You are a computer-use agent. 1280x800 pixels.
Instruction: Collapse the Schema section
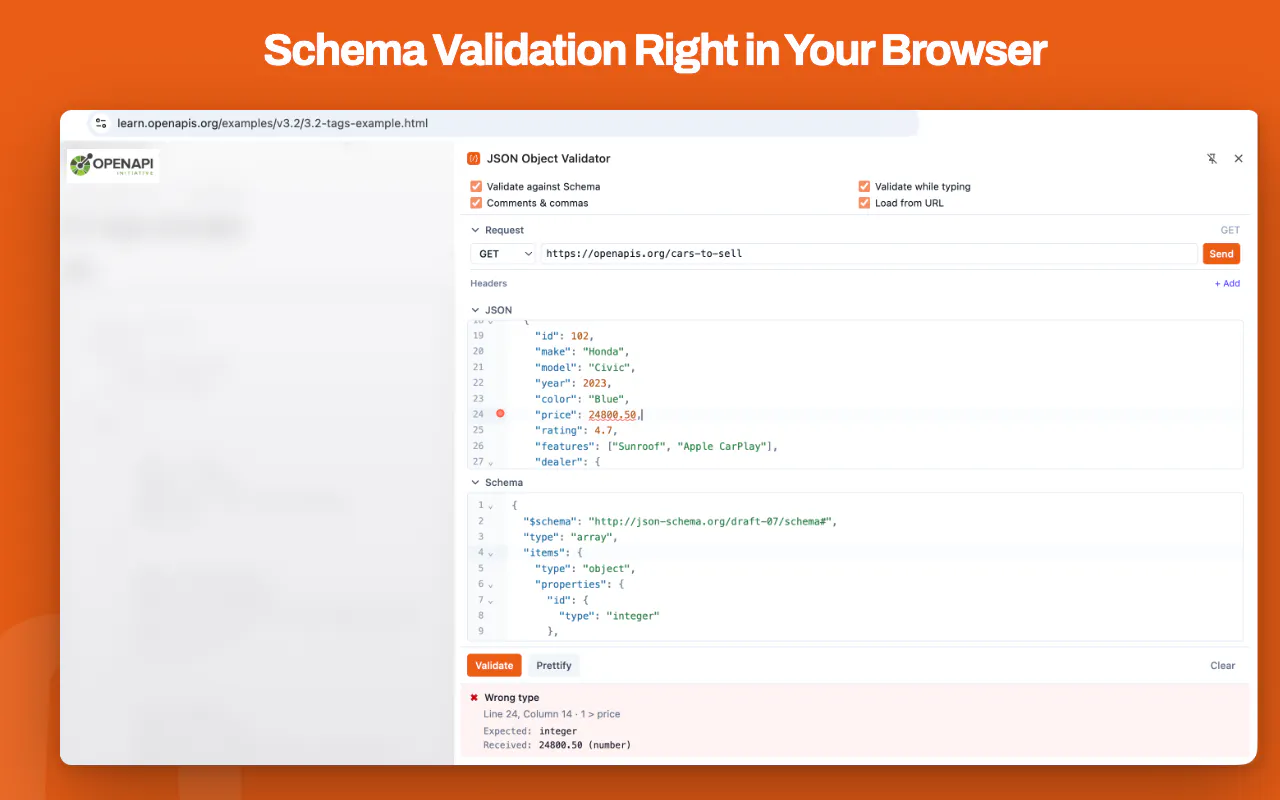coord(475,482)
